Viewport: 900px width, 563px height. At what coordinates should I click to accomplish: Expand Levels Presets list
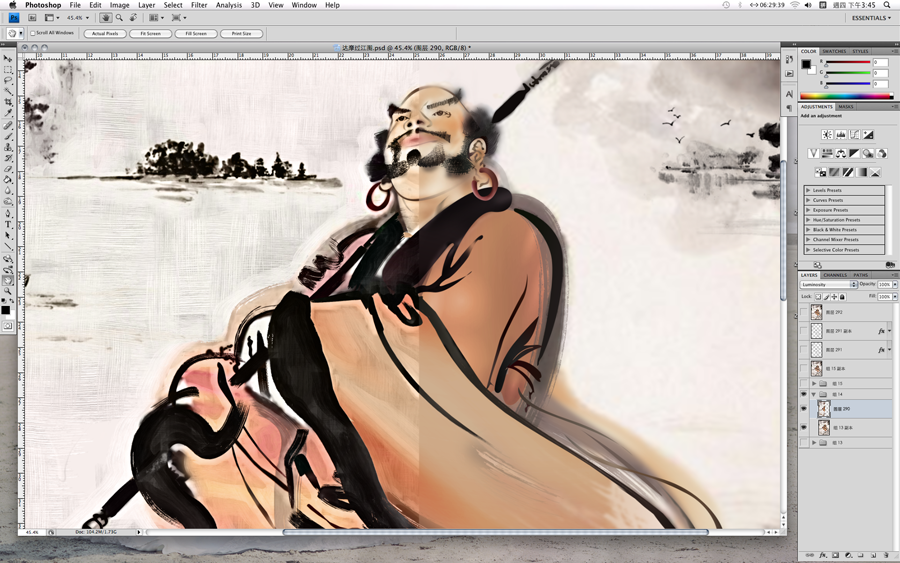point(808,190)
